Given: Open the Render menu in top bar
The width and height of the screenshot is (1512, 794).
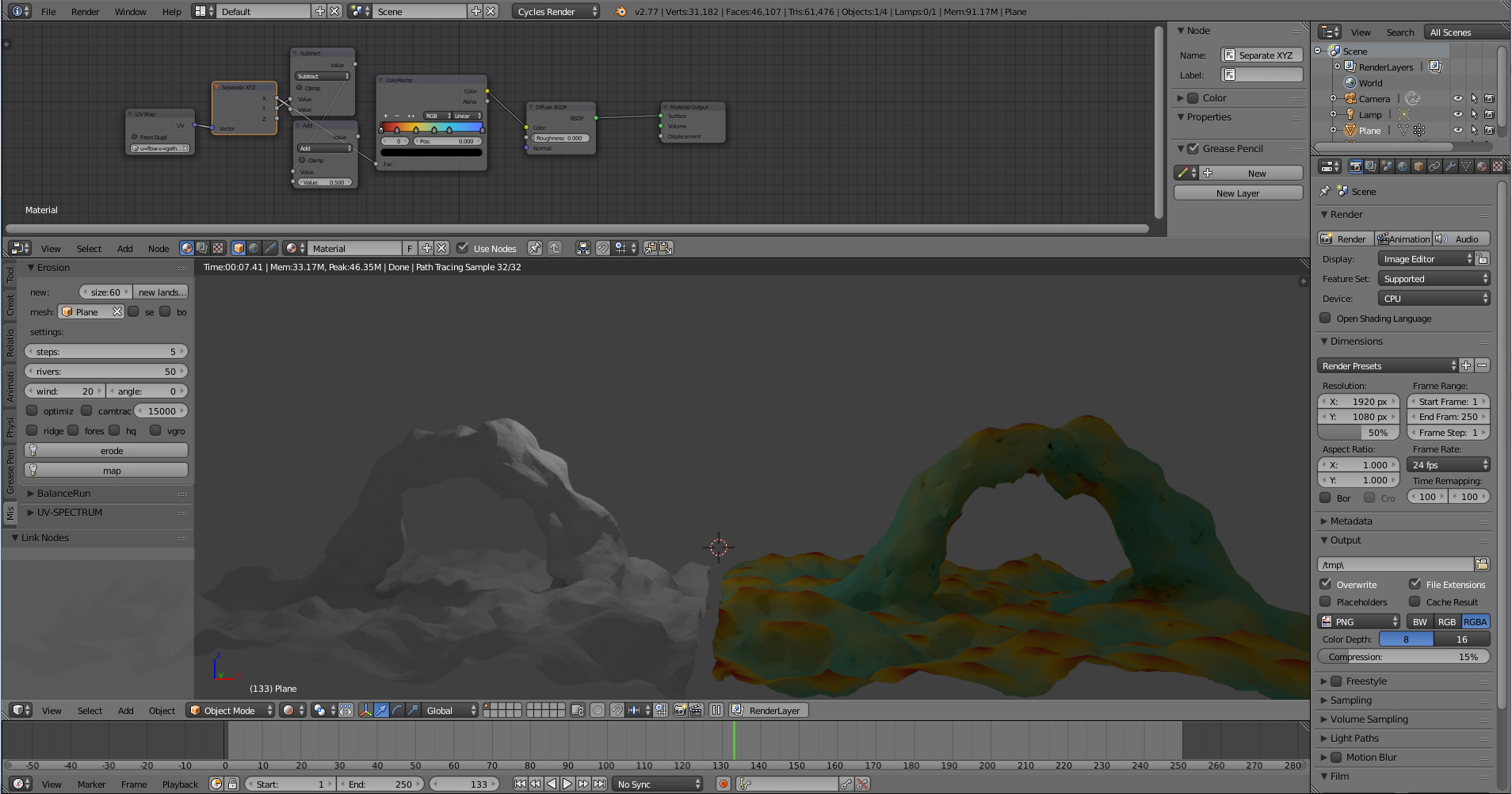Looking at the screenshot, I should click(x=85, y=12).
